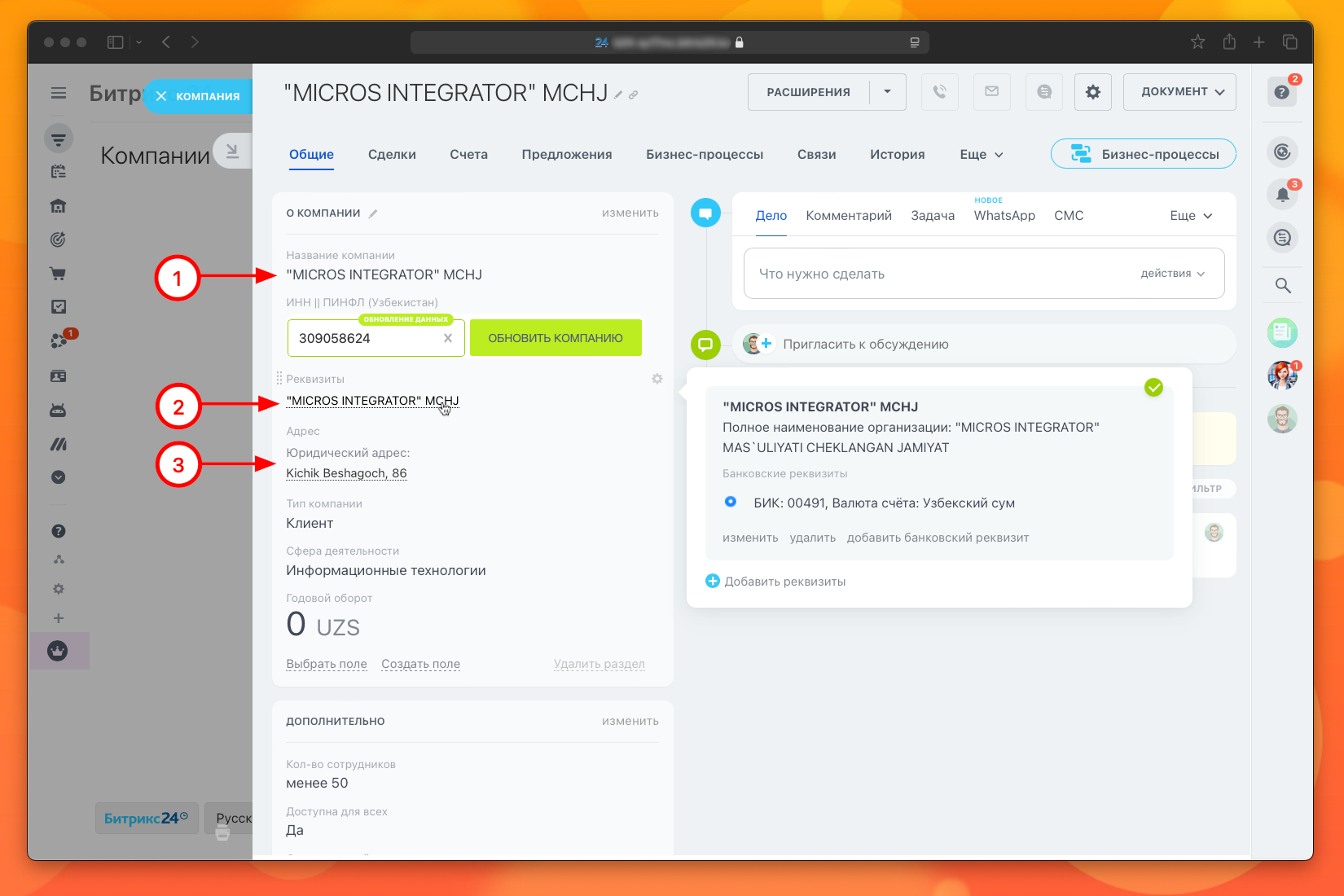Go to the Предложения tab
Screen dimensions: 1344x896
pos(567,155)
